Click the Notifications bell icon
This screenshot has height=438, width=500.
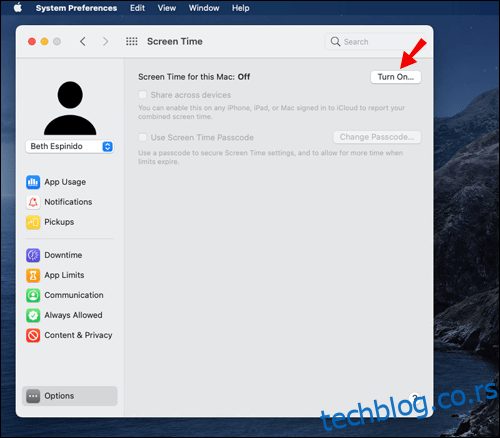point(33,202)
